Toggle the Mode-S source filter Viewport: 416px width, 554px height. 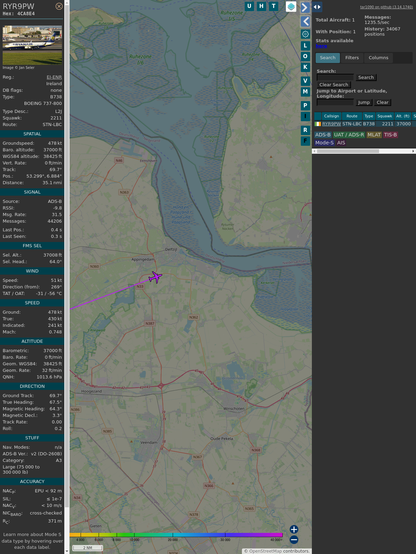324,143
